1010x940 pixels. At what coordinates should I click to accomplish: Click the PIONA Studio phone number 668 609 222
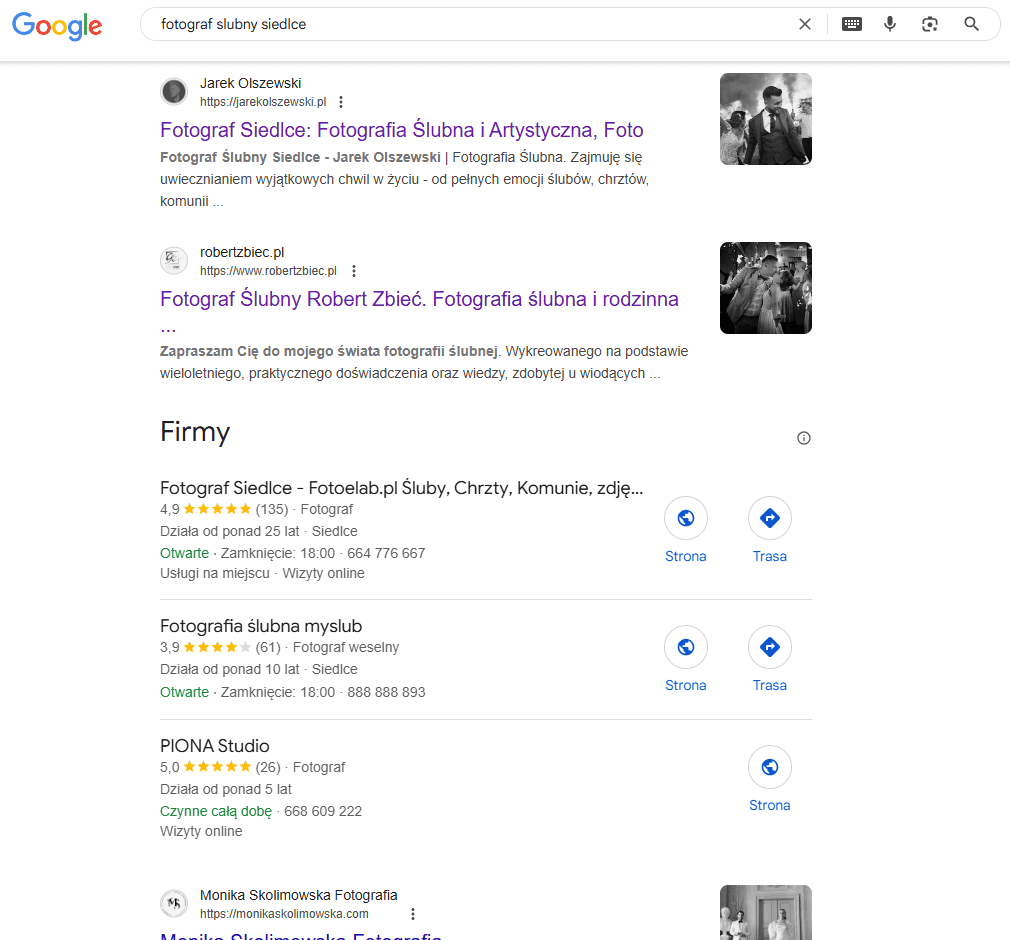coord(323,811)
